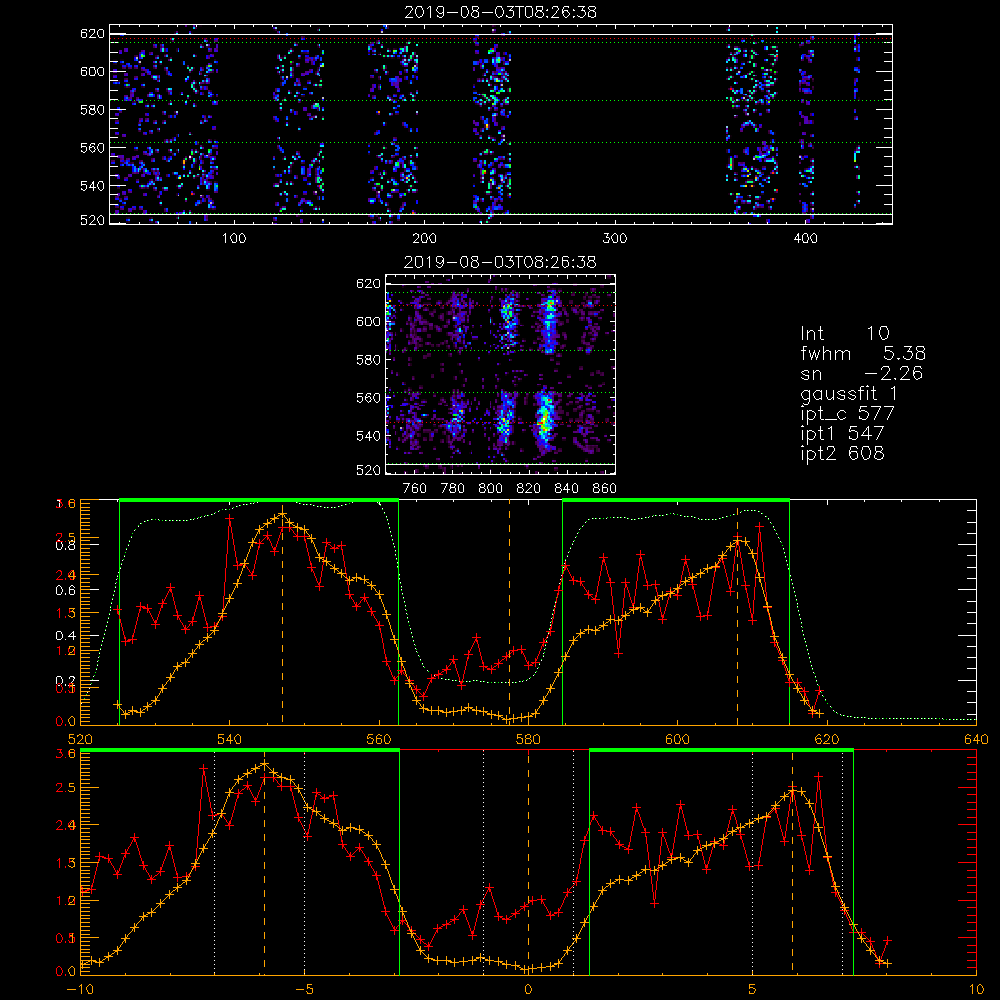Click the 'ipt2 608' readout
Screen dimensions: 1000x1000
[842, 453]
